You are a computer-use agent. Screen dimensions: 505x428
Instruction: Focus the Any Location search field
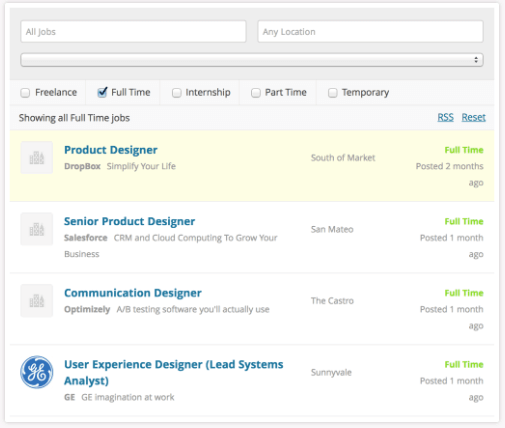coord(370,32)
